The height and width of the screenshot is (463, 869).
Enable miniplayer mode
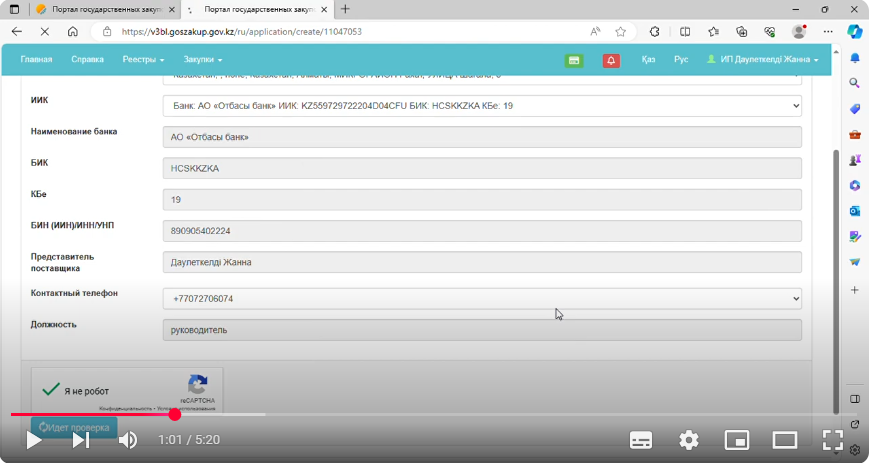pyautogui.click(x=736, y=440)
